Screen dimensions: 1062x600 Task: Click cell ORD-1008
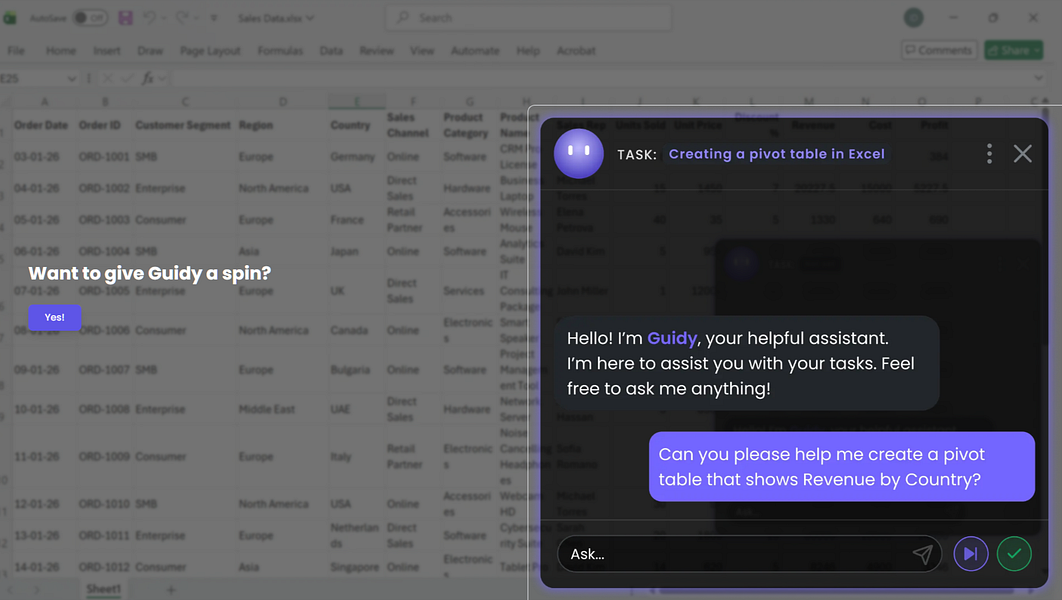[x=104, y=409]
